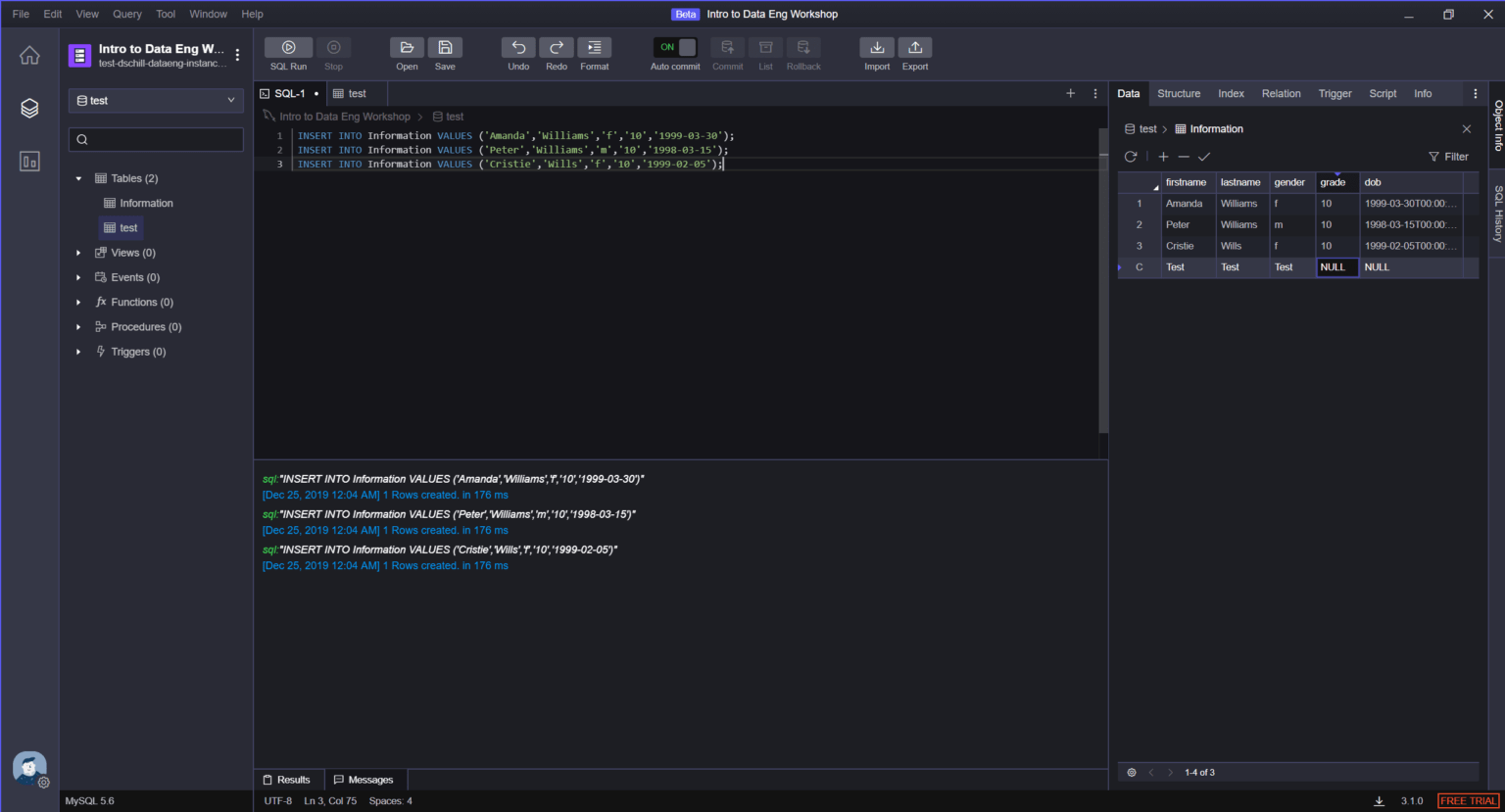Collapse the Tables (2) tree node
1505x812 pixels.
78,177
